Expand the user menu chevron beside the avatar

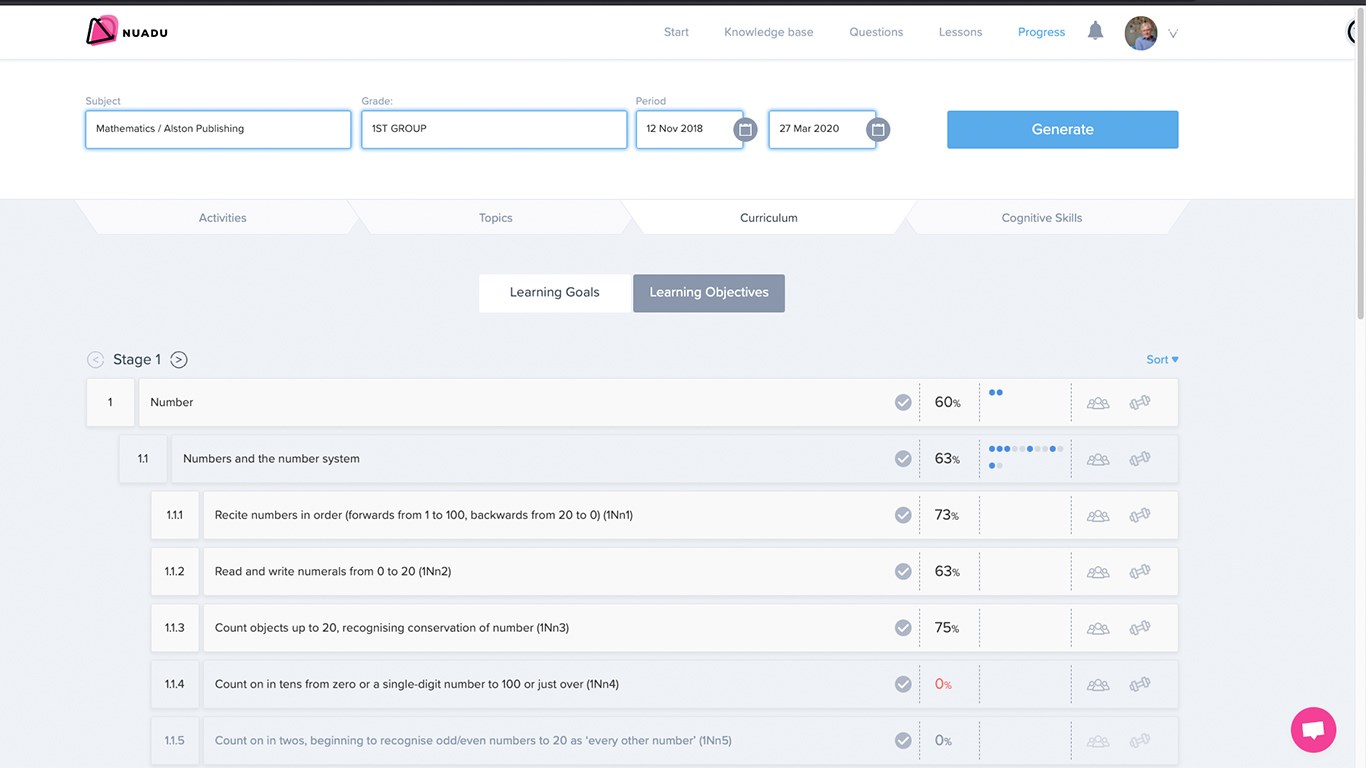click(1173, 34)
